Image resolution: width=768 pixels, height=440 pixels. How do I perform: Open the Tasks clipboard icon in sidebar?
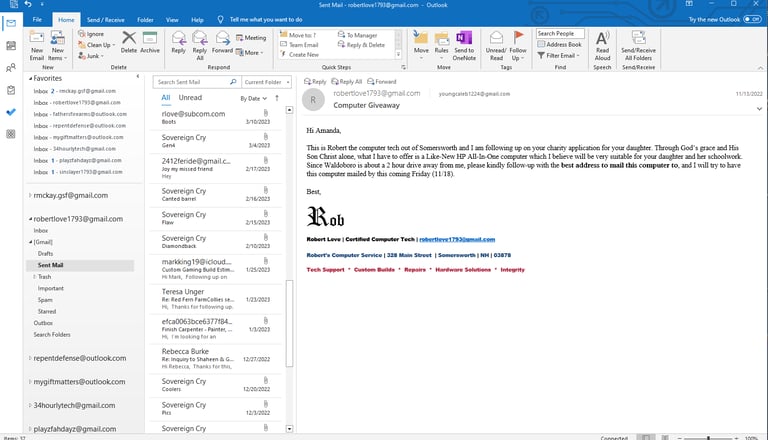click(x=11, y=90)
